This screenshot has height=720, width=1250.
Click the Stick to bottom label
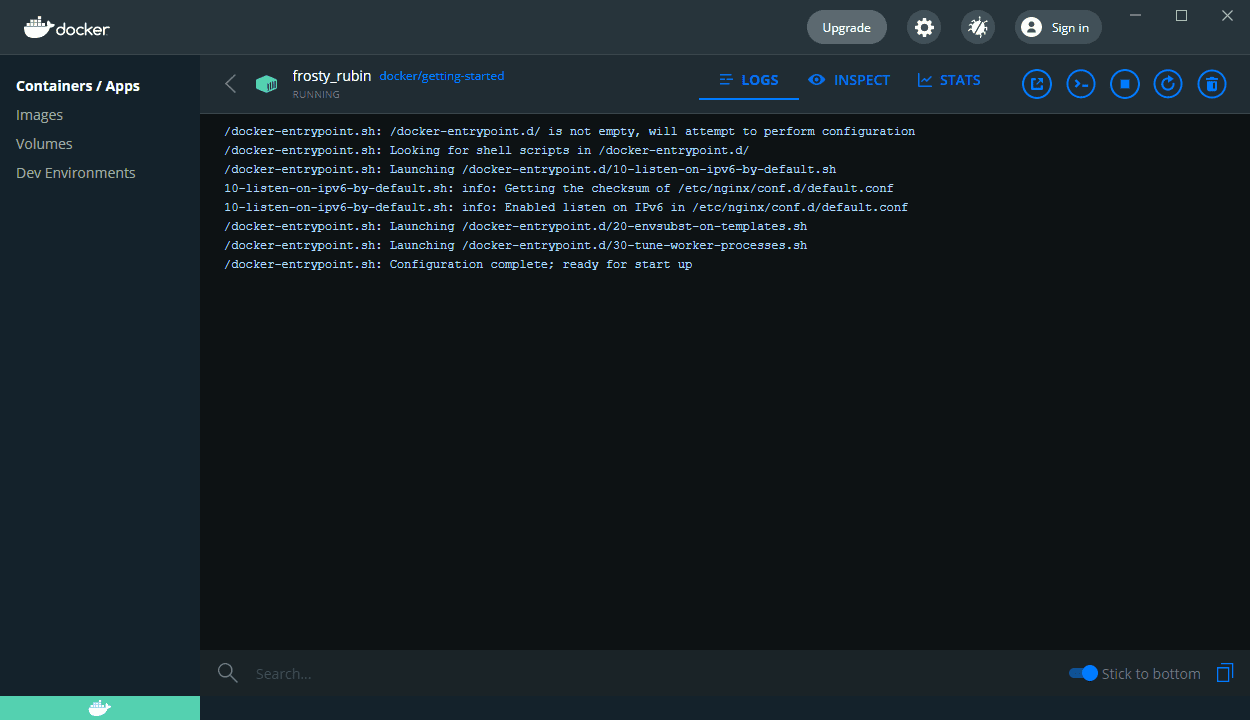[1151, 674]
